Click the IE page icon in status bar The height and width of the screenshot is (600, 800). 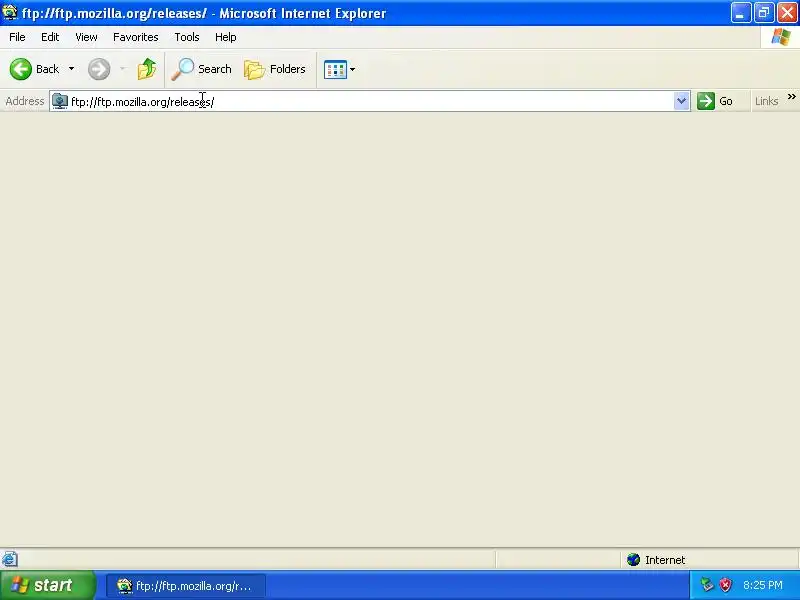(x=10, y=559)
